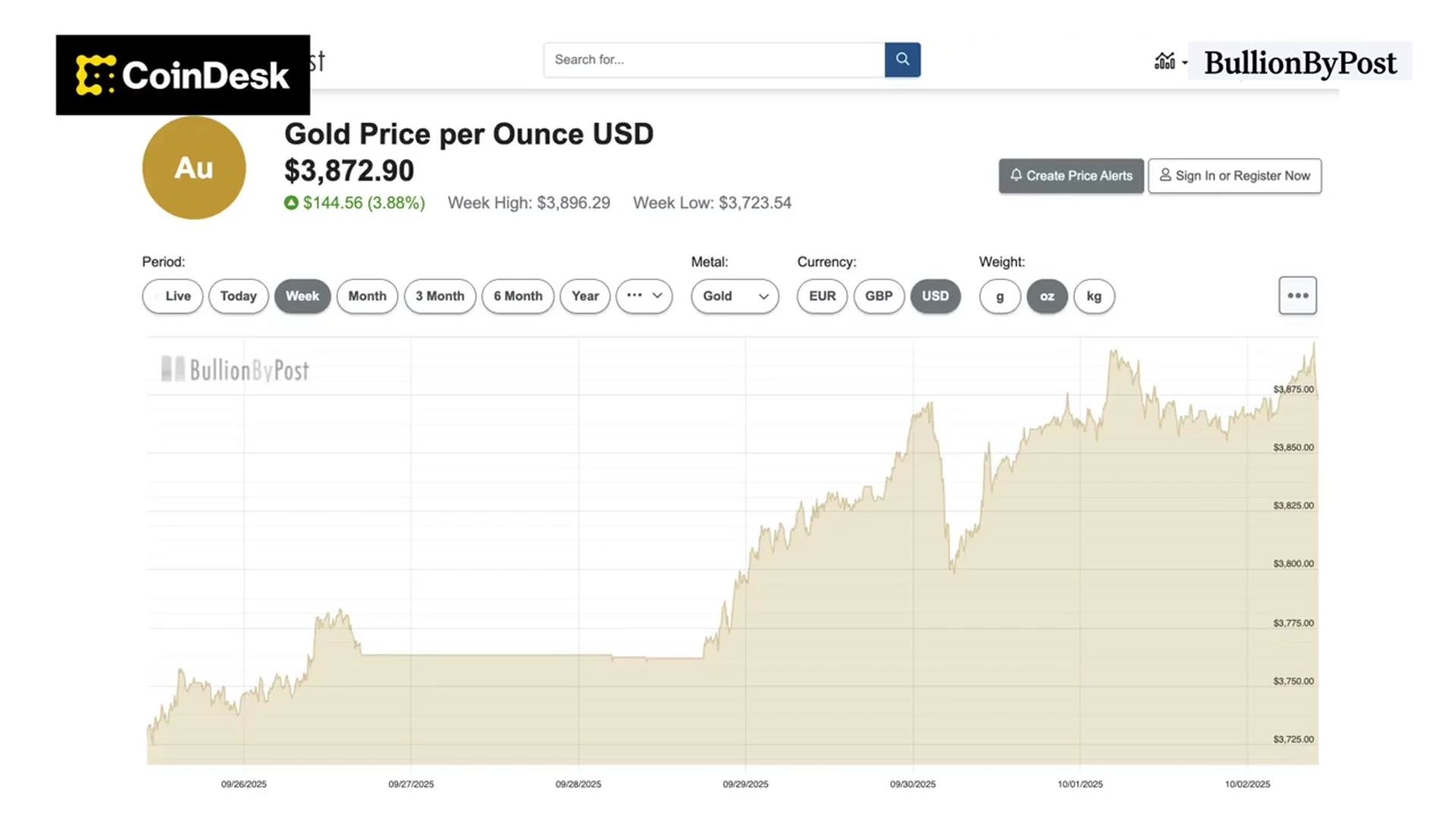The width and height of the screenshot is (1456, 819).
Task: Click the chart icon beside BullionByPost logo
Action: (1165, 61)
